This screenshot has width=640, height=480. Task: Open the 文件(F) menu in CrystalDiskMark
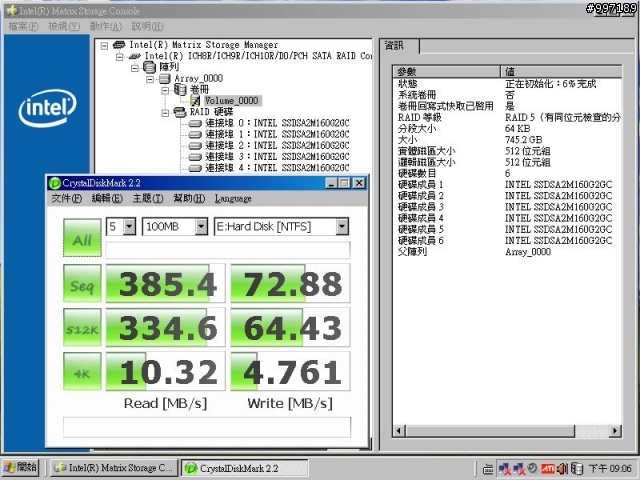pos(67,199)
